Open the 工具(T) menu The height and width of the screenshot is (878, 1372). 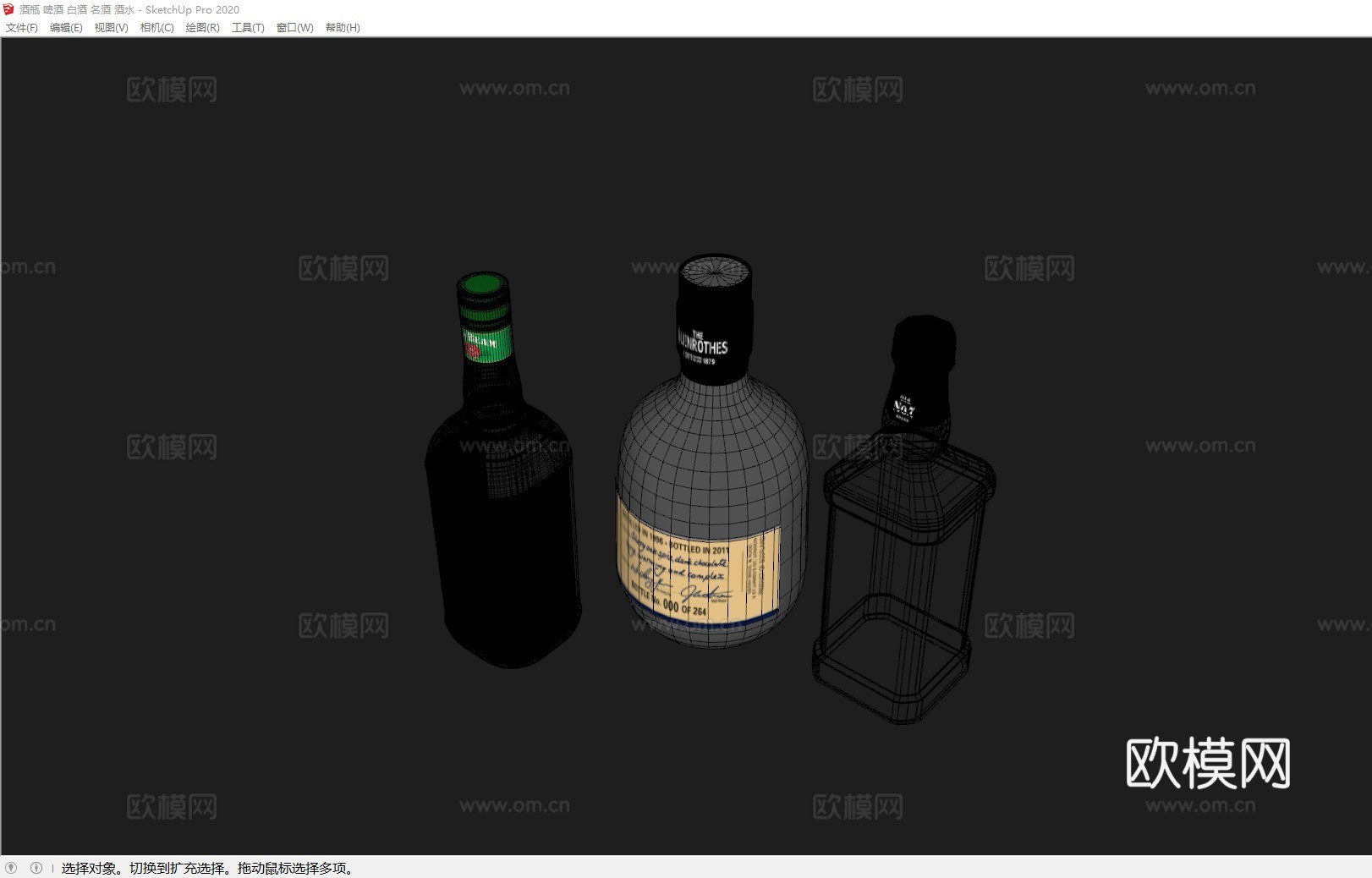coord(248,28)
